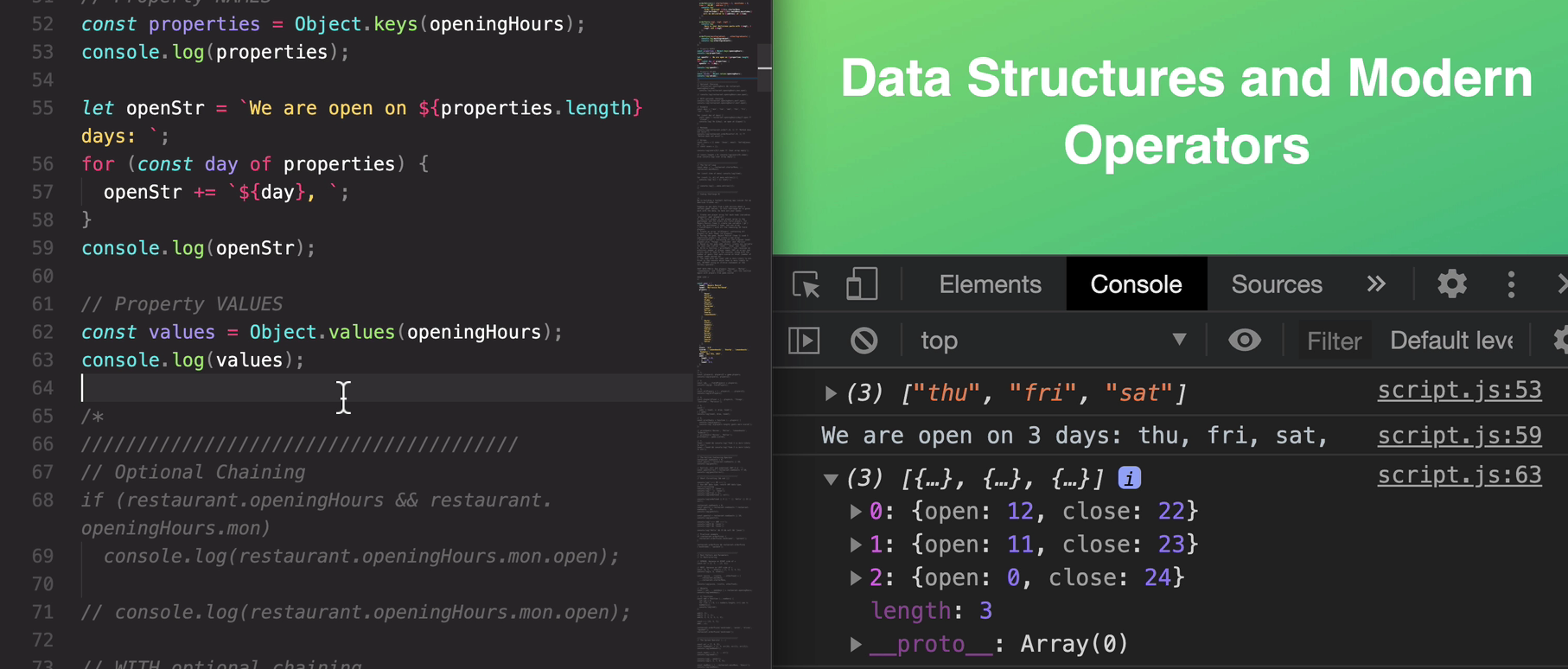Click 'console.log(openStr)' on line 59
The image size is (1568, 669).
click(x=199, y=248)
